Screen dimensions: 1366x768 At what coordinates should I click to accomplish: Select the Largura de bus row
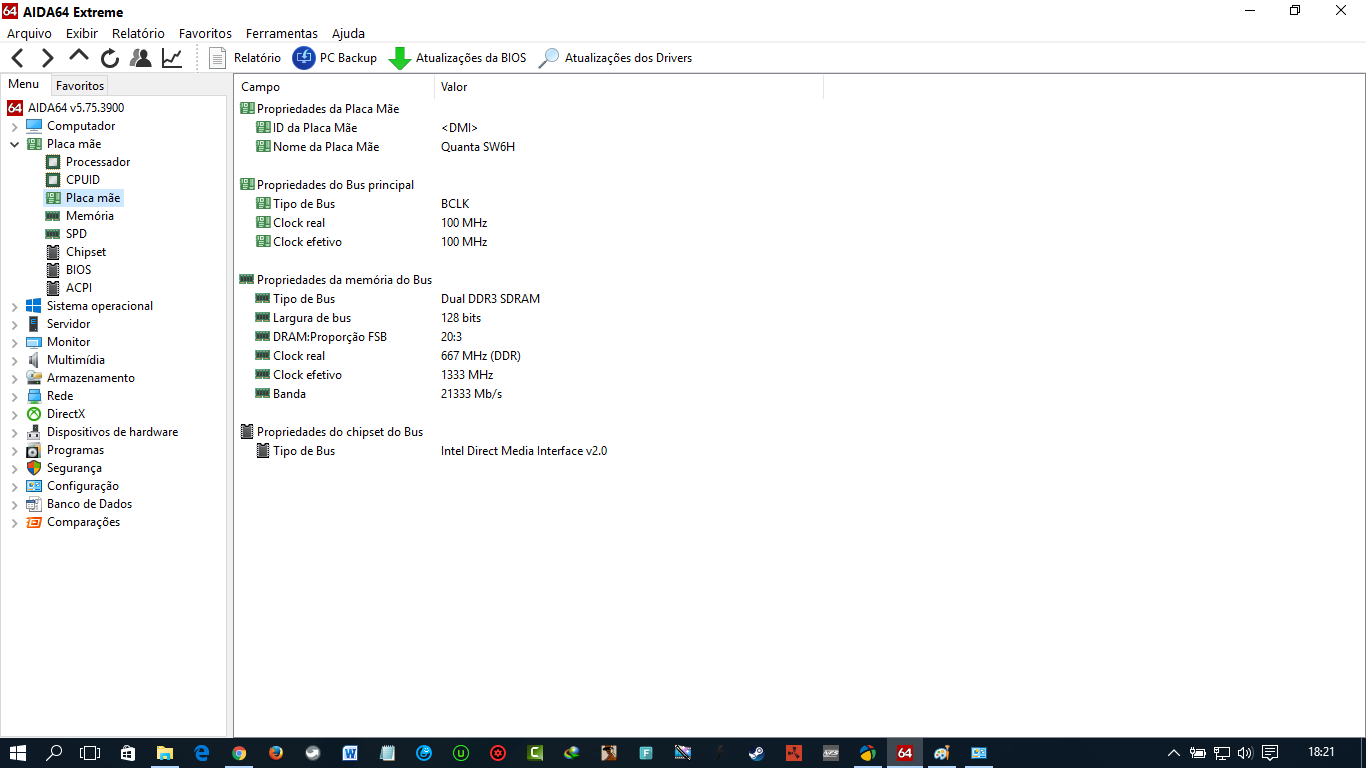312,318
